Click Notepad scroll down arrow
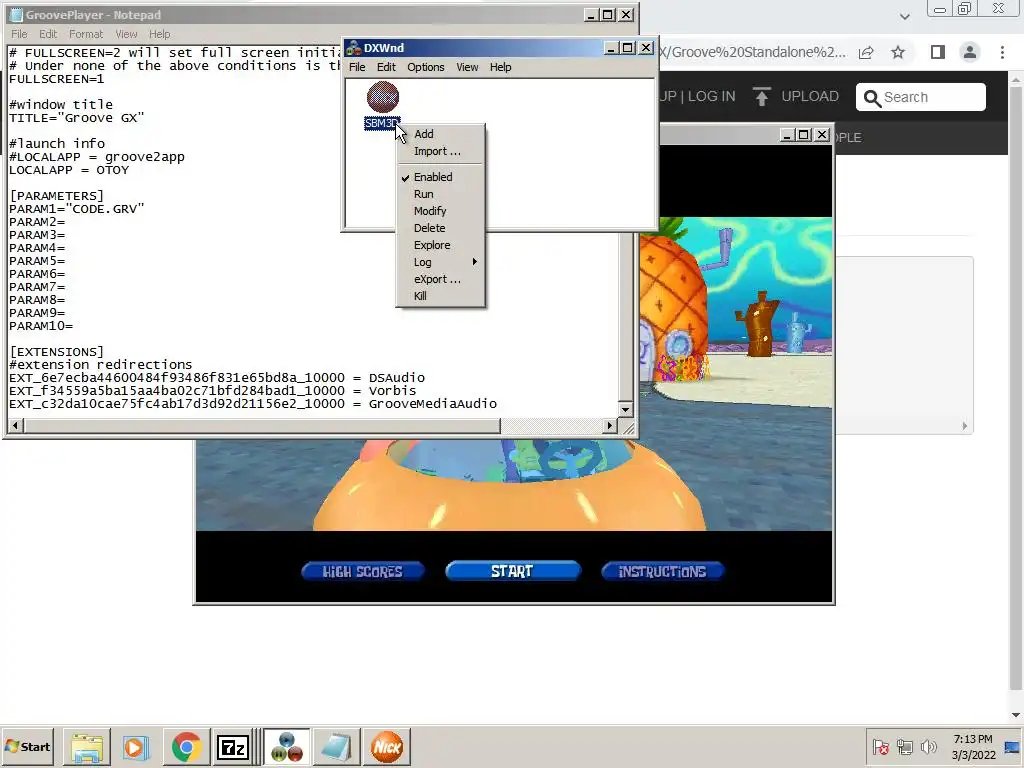The height and width of the screenshot is (768, 1024). point(625,409)
